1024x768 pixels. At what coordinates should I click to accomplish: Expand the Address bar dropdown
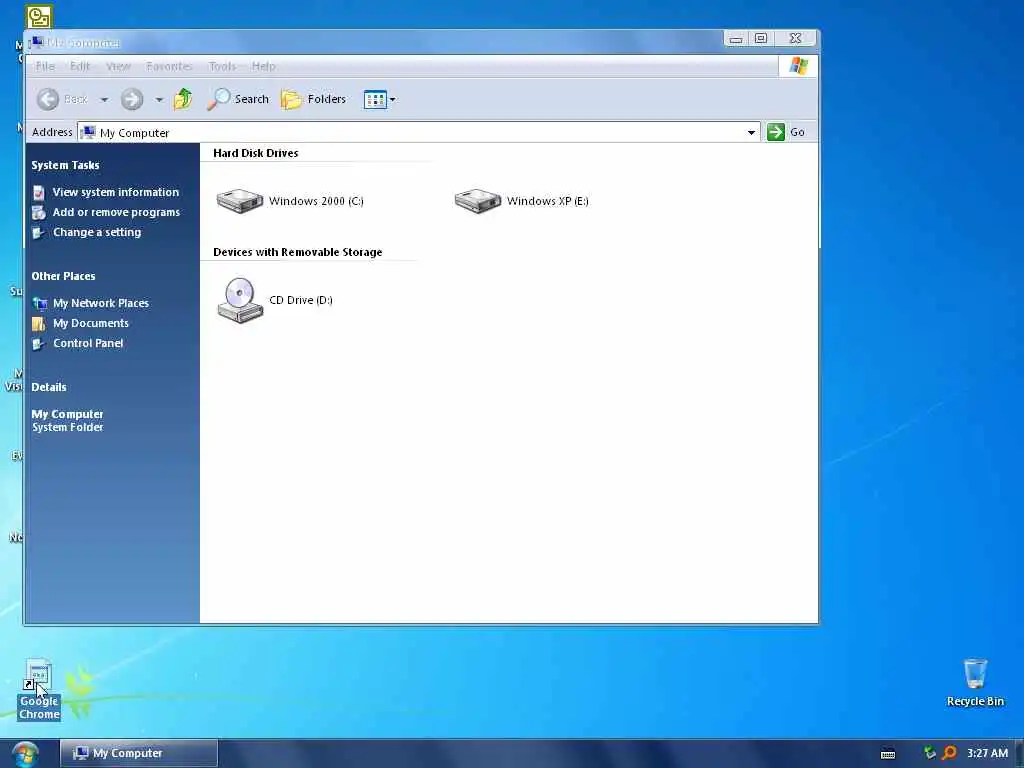pos(751,133)
